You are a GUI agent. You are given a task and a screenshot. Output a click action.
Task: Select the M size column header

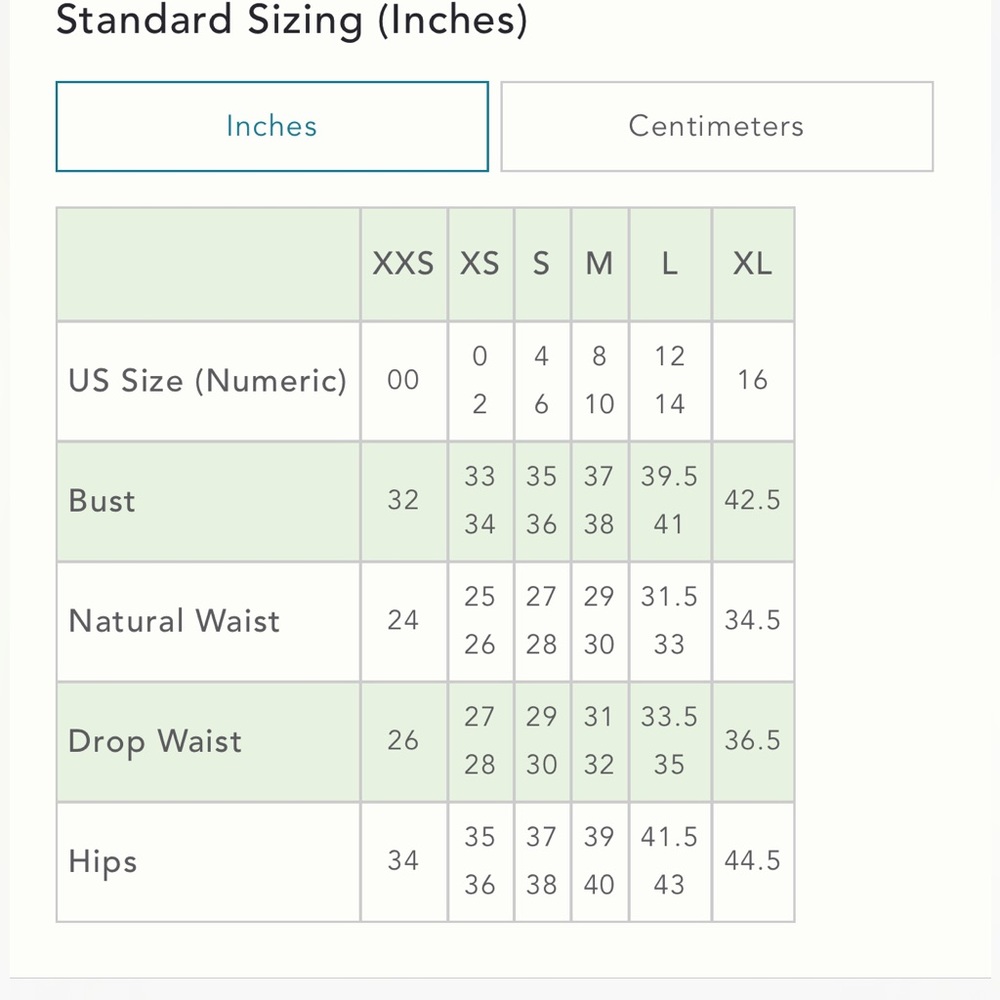599,264
